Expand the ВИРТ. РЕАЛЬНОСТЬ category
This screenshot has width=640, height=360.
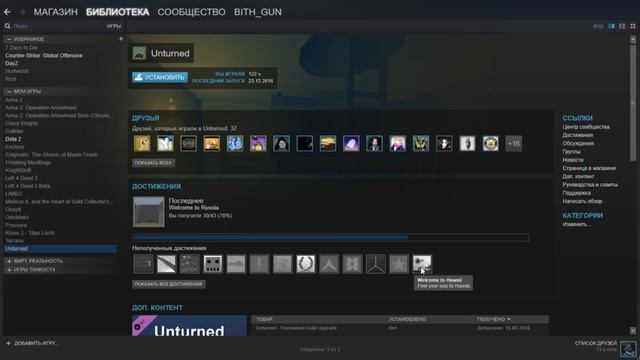click(9, 261)
